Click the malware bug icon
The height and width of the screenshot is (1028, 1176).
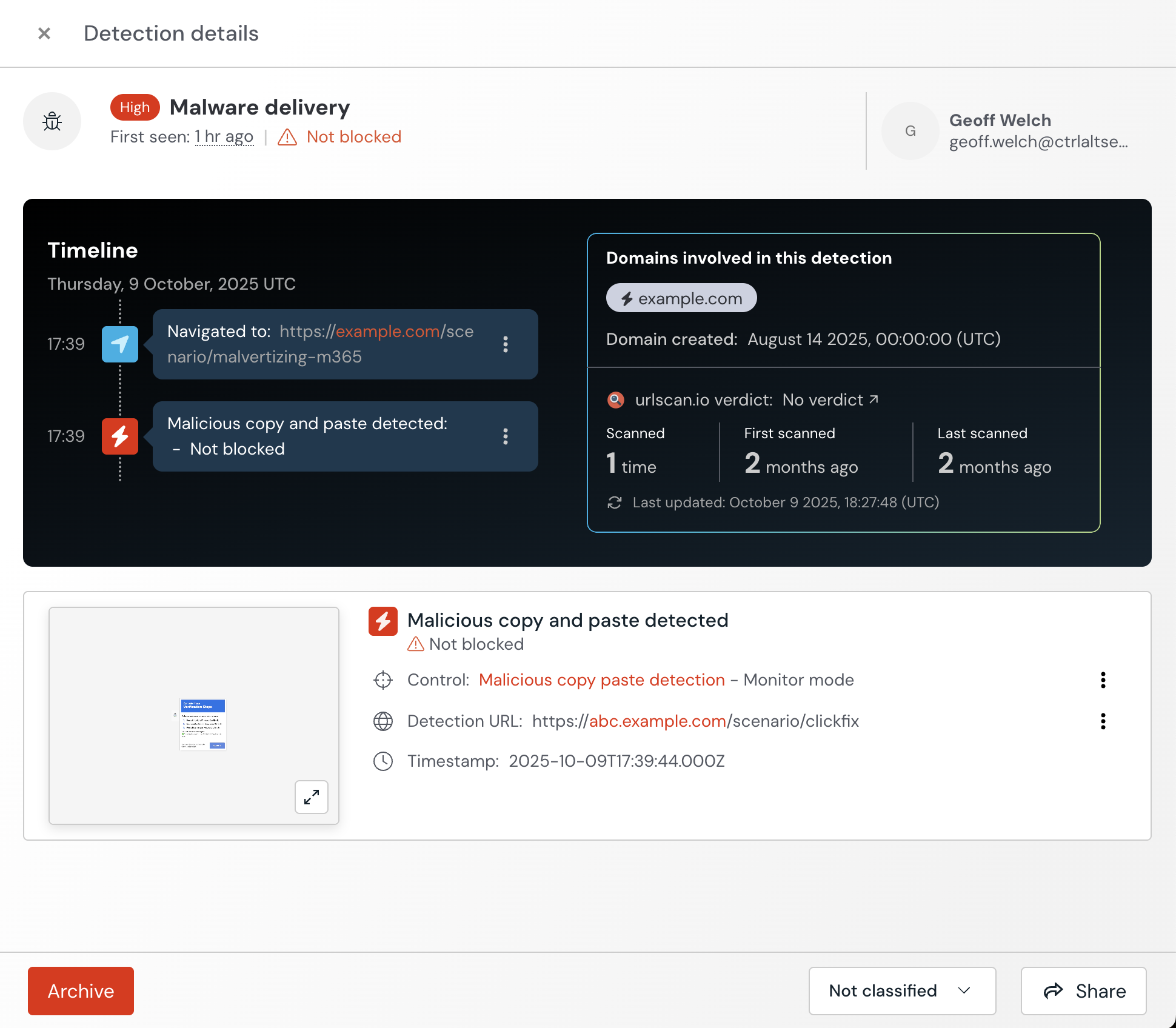52,121
